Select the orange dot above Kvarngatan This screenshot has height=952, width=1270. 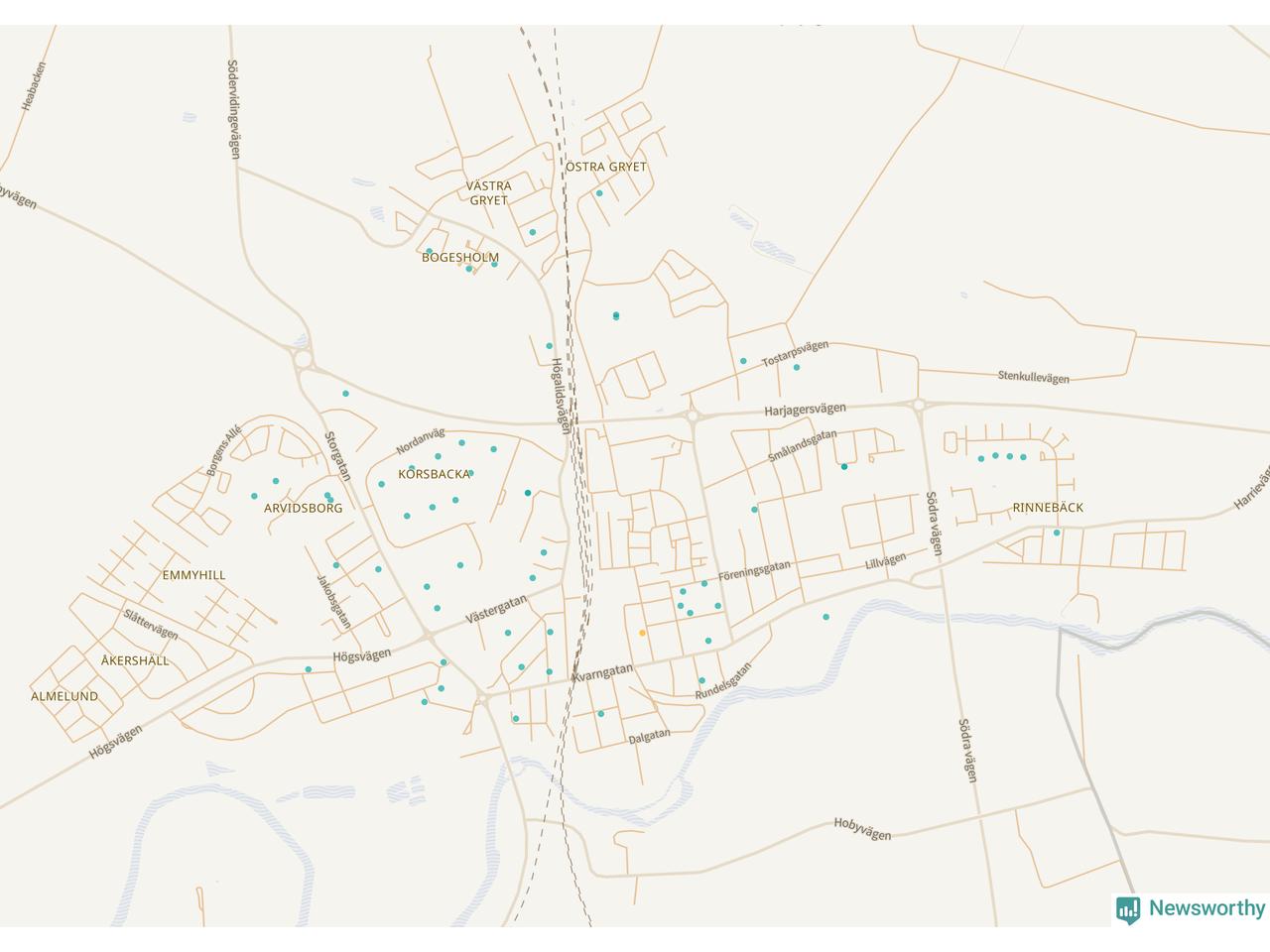pyautogui.click(x=642, y=633)
